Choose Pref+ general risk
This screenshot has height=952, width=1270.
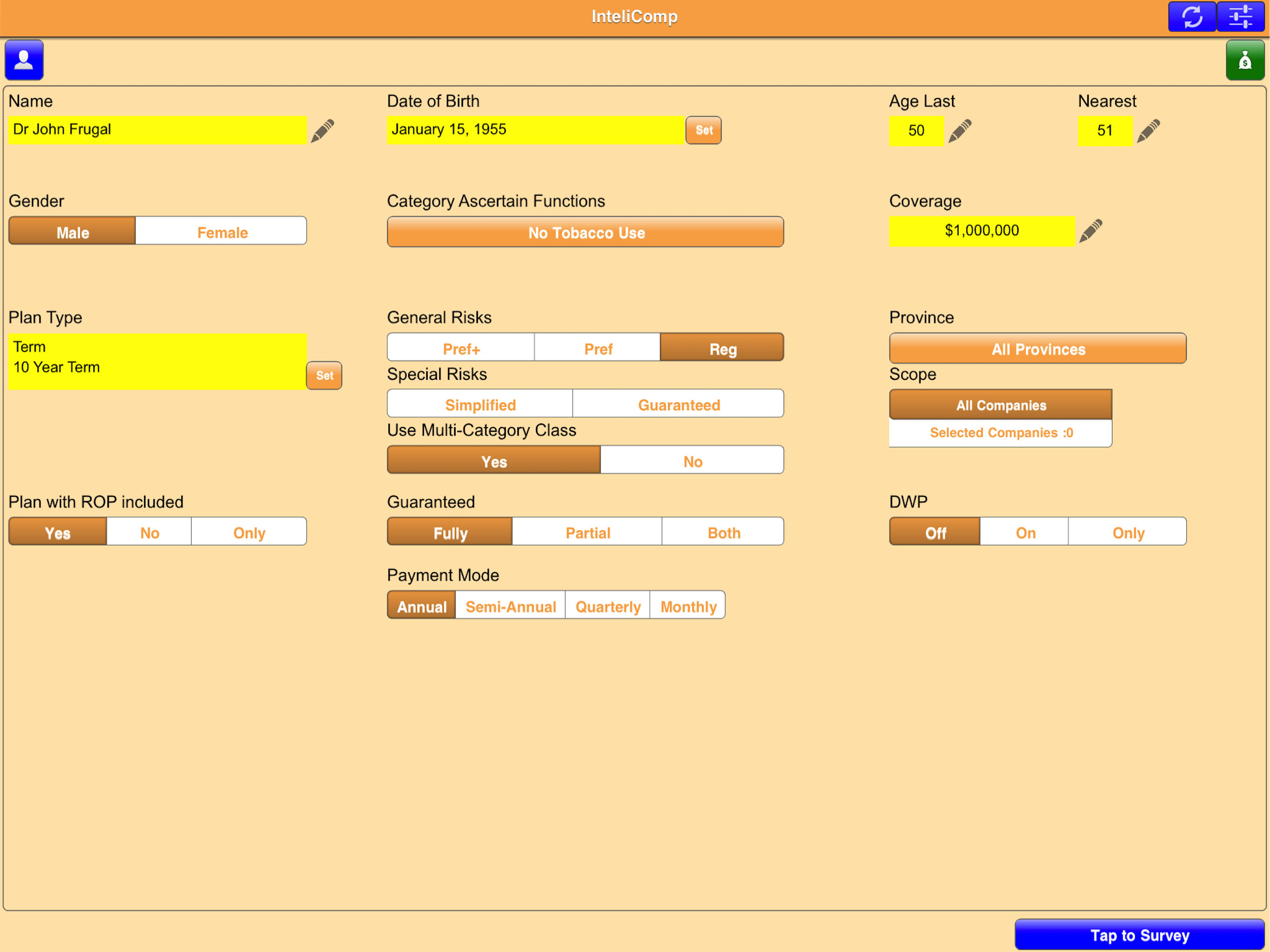(x=461, y=347)
